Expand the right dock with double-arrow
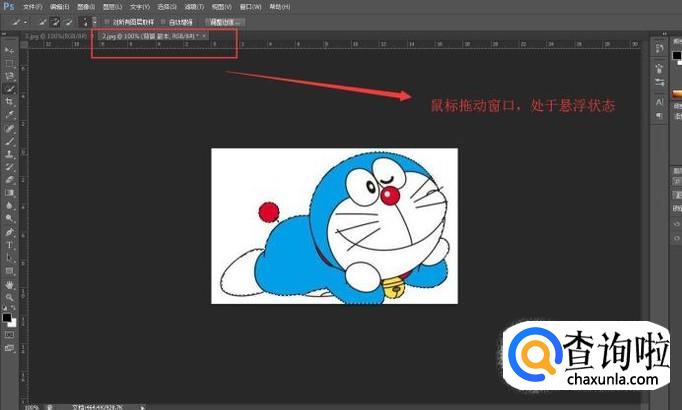 point(664,34)
